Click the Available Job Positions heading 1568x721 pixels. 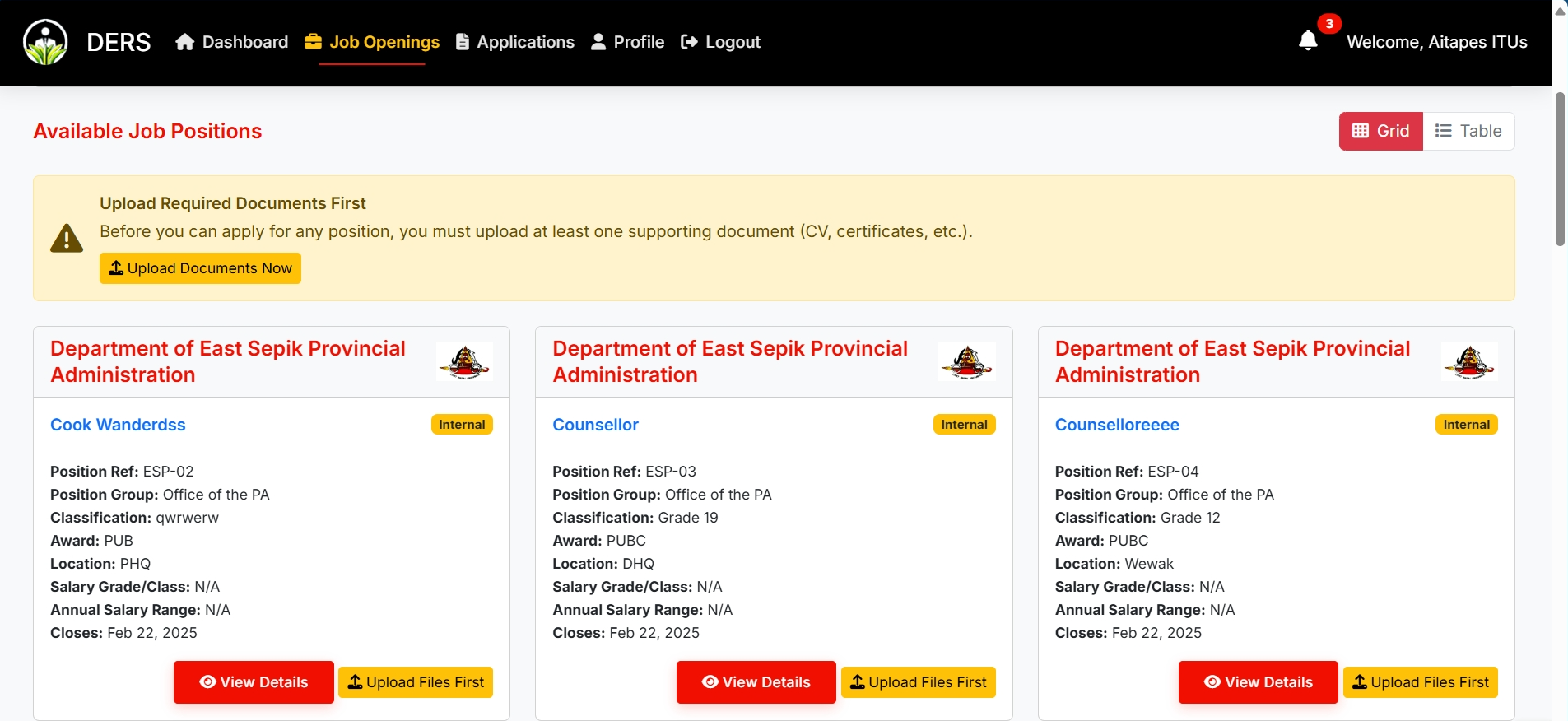[147, 131]
